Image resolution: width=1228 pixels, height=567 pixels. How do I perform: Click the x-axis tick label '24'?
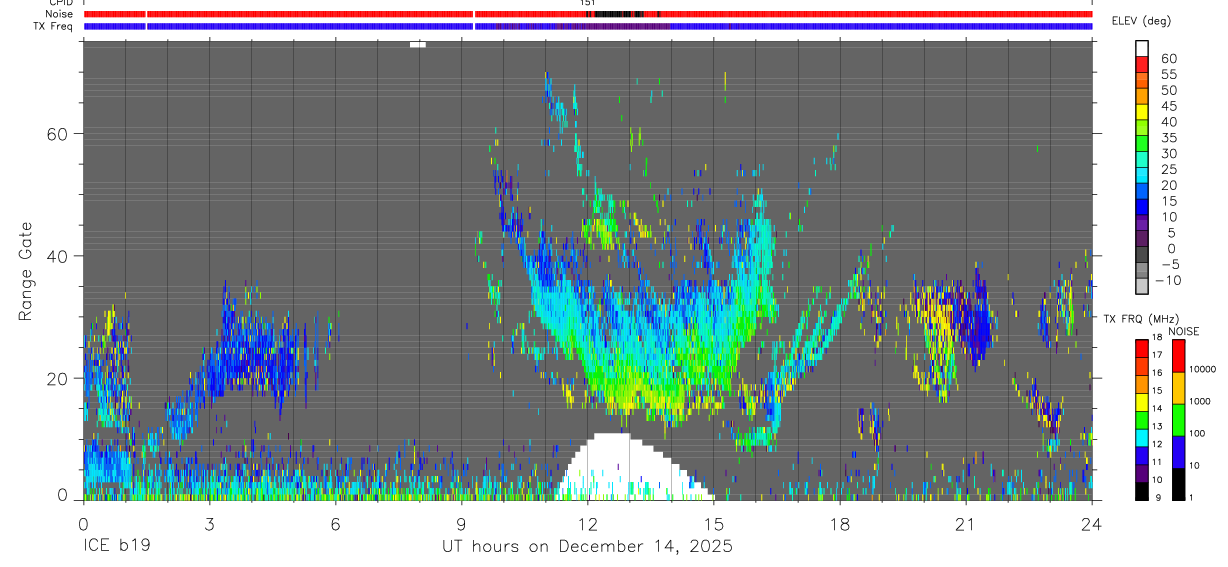1092,524
